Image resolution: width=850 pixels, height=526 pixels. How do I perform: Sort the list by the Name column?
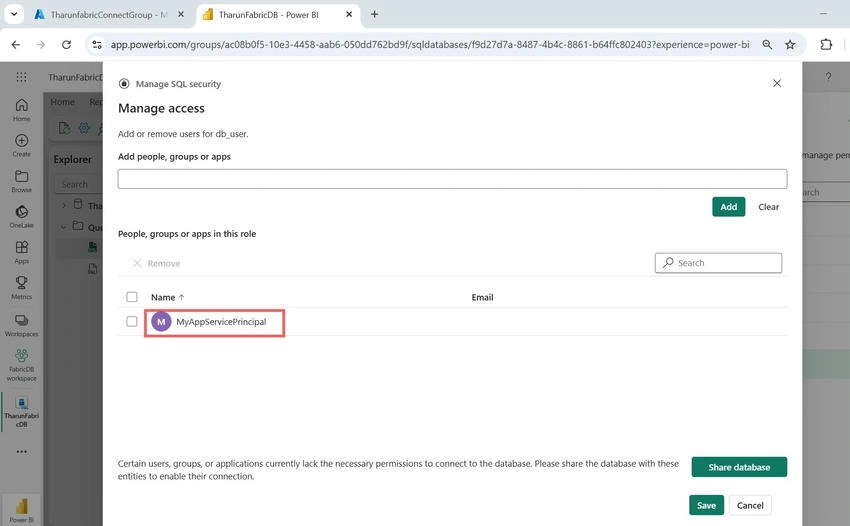[x=168, y=297]
